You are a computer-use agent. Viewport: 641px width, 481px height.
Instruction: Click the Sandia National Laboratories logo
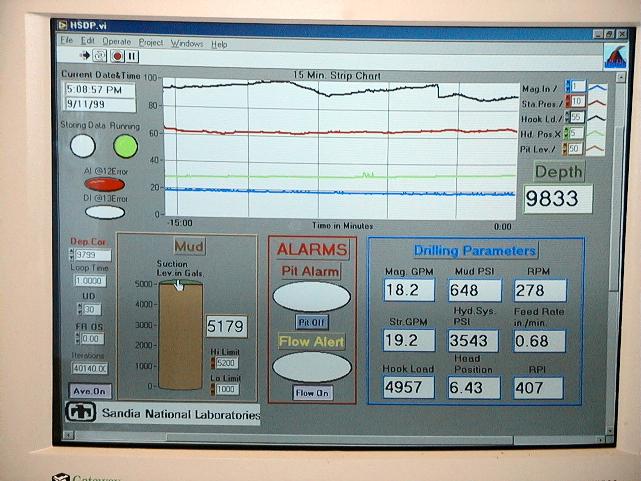point(80,412)
